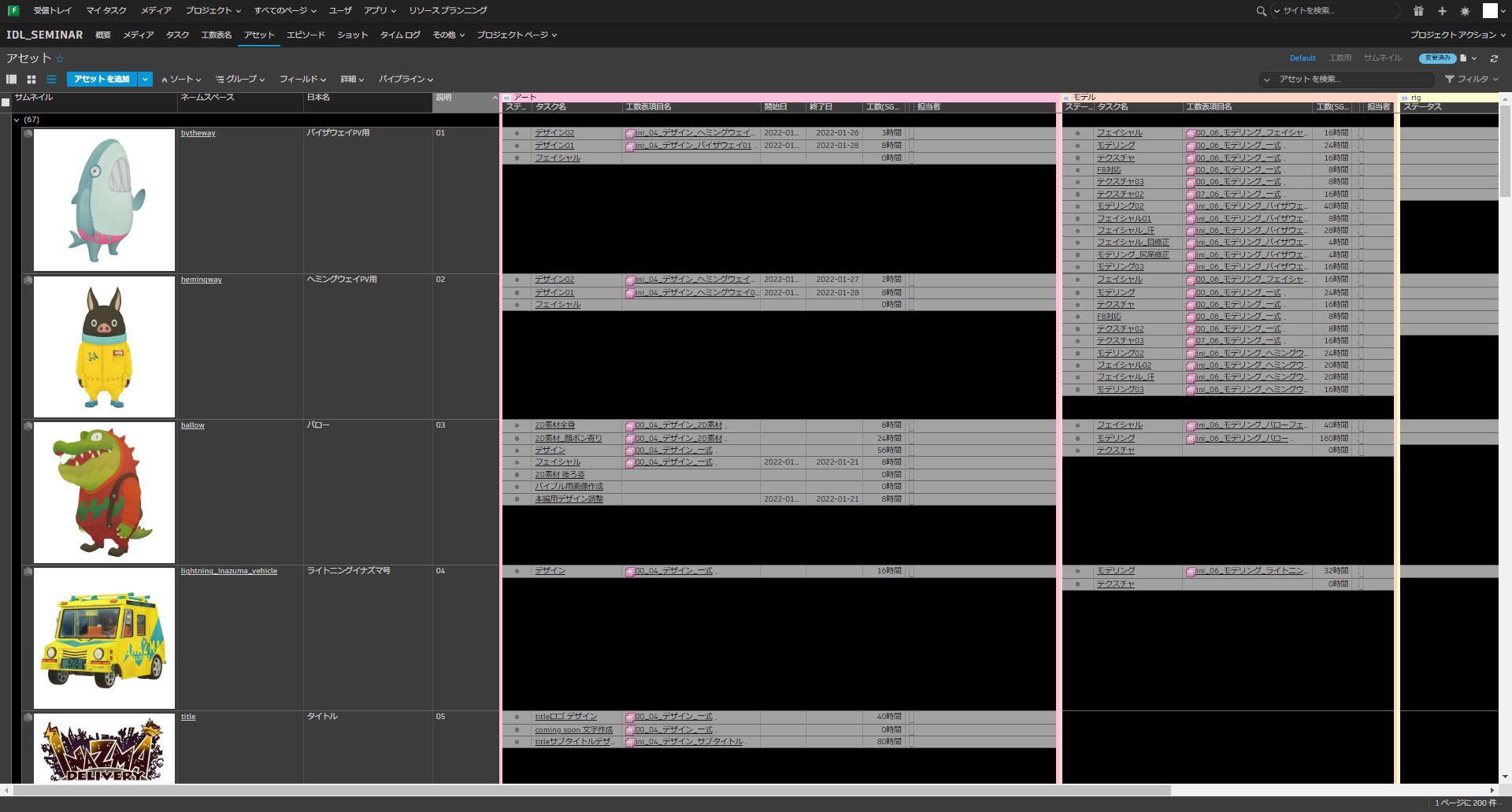Open the ShotGrid home logo icon
Image resolution: width=1512 pixels, height=812 pixels.
pos(13,10)
